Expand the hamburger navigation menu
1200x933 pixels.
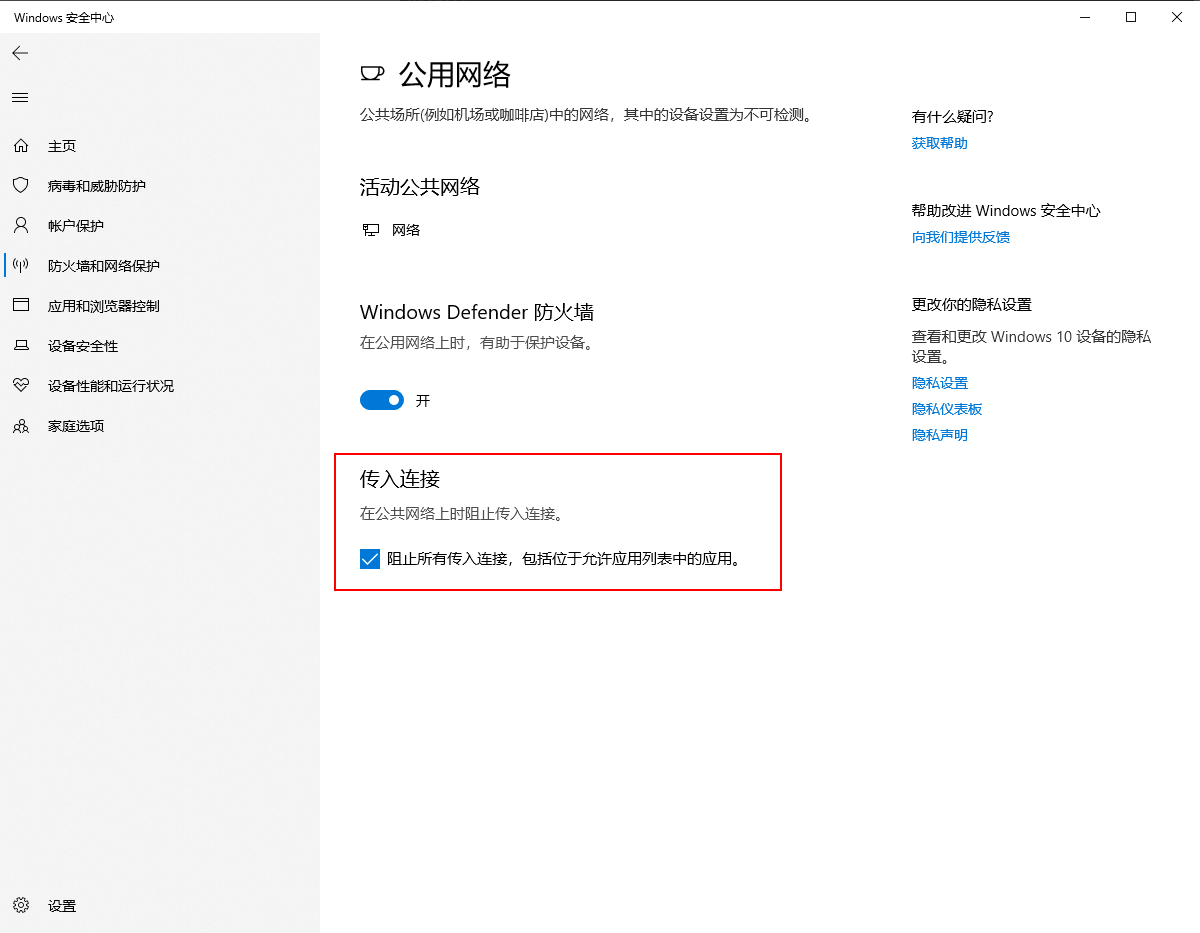point(20,97)
